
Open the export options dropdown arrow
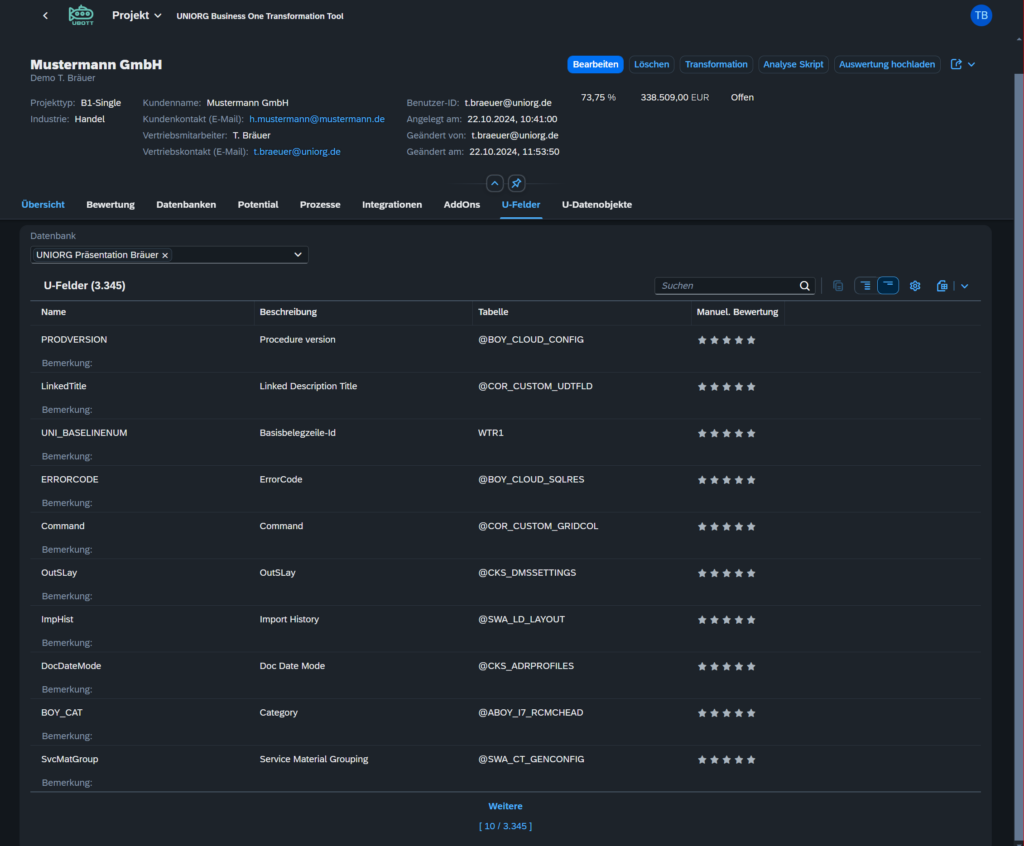tap(965, 286)
